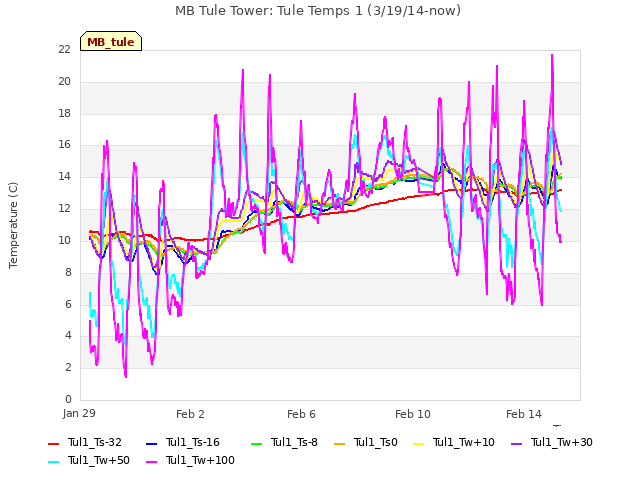Toggle the Tul1_Ts-32 legend entry
The height and width of the screenshot is (480, 640).
pos(85,442)
